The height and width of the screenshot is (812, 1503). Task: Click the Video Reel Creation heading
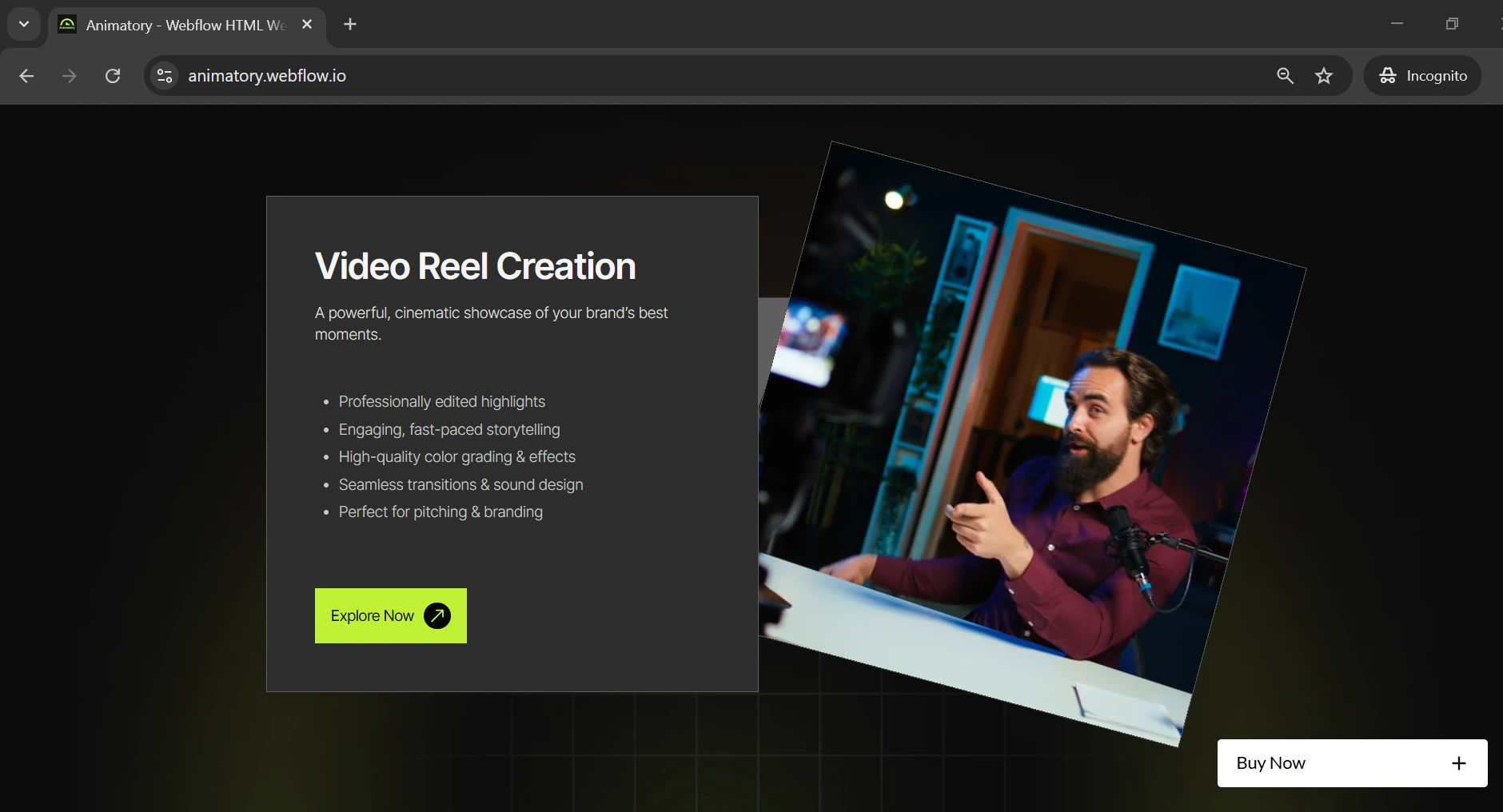tap(475, 266)
